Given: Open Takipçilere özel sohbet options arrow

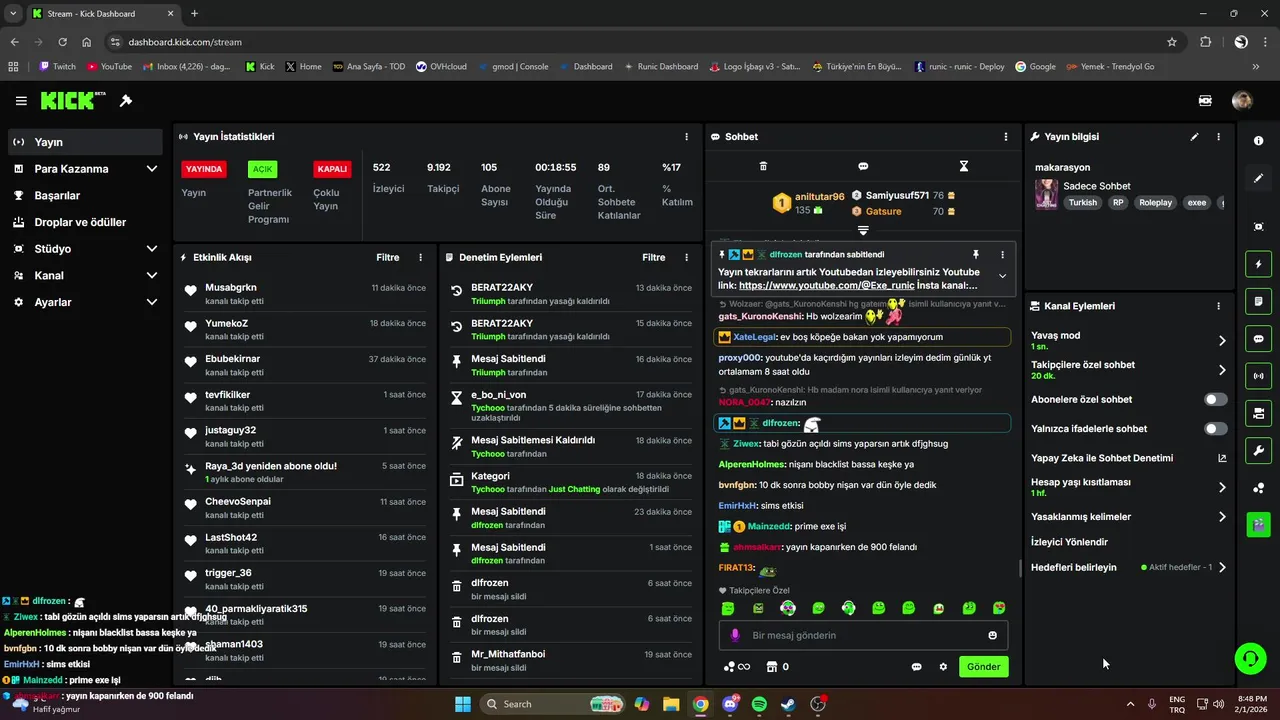Looking at the screenshot, I should (1221, 370).
